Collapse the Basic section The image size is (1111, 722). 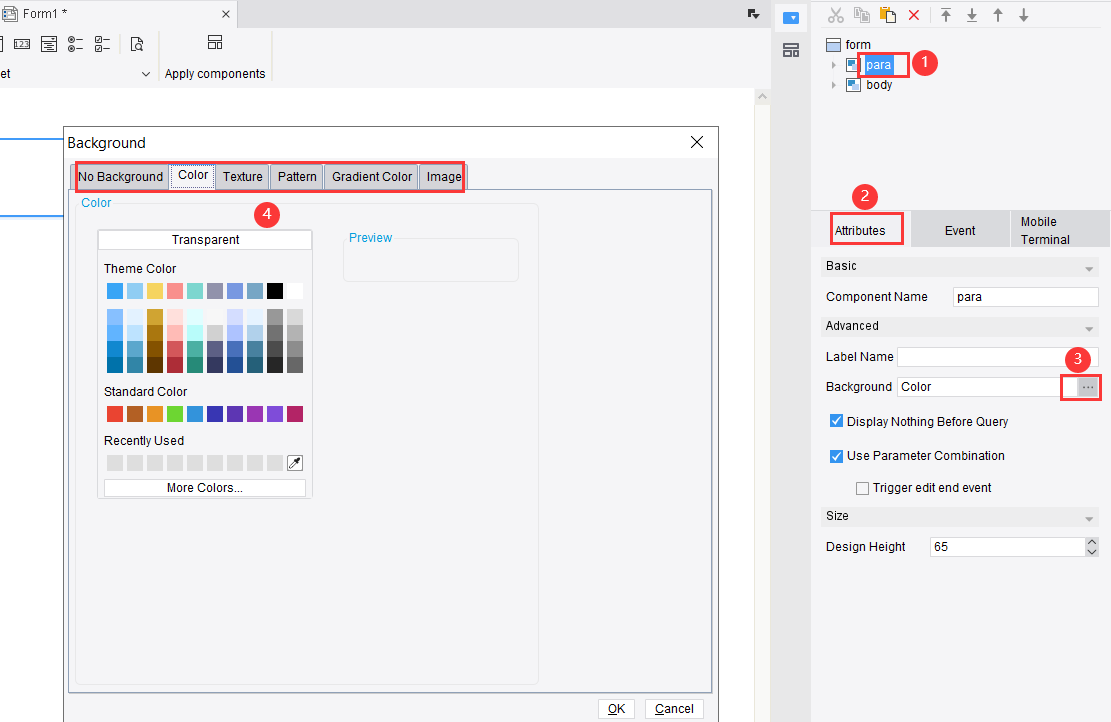(x=1089, y=268)
